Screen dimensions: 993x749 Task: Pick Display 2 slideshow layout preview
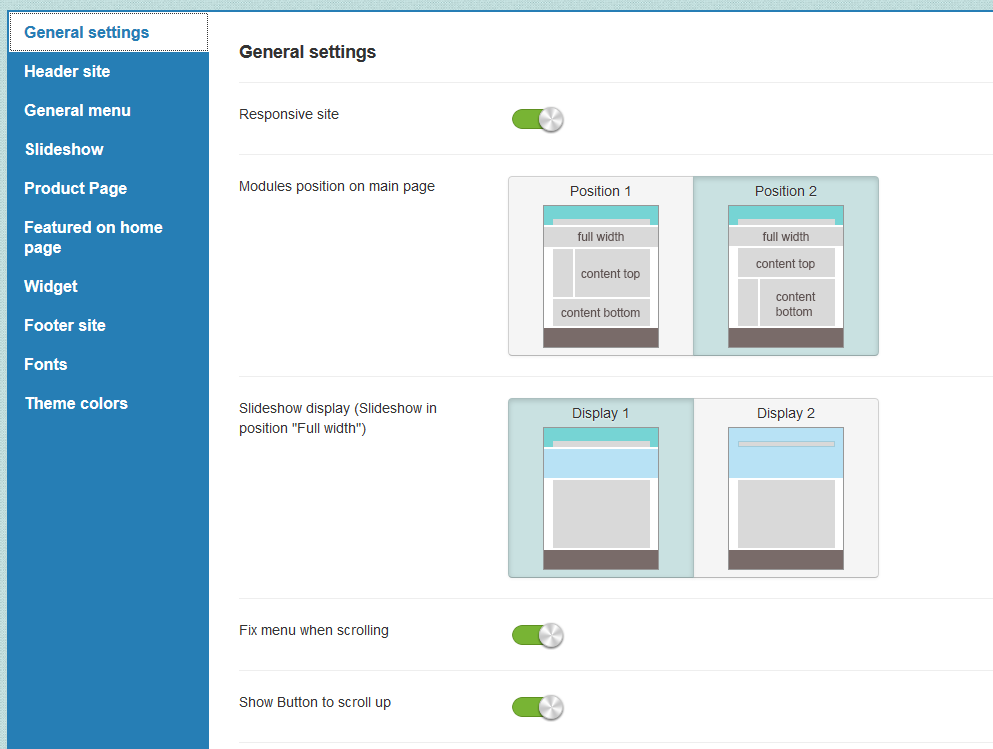pyautogui.click(x=785, y=498)
